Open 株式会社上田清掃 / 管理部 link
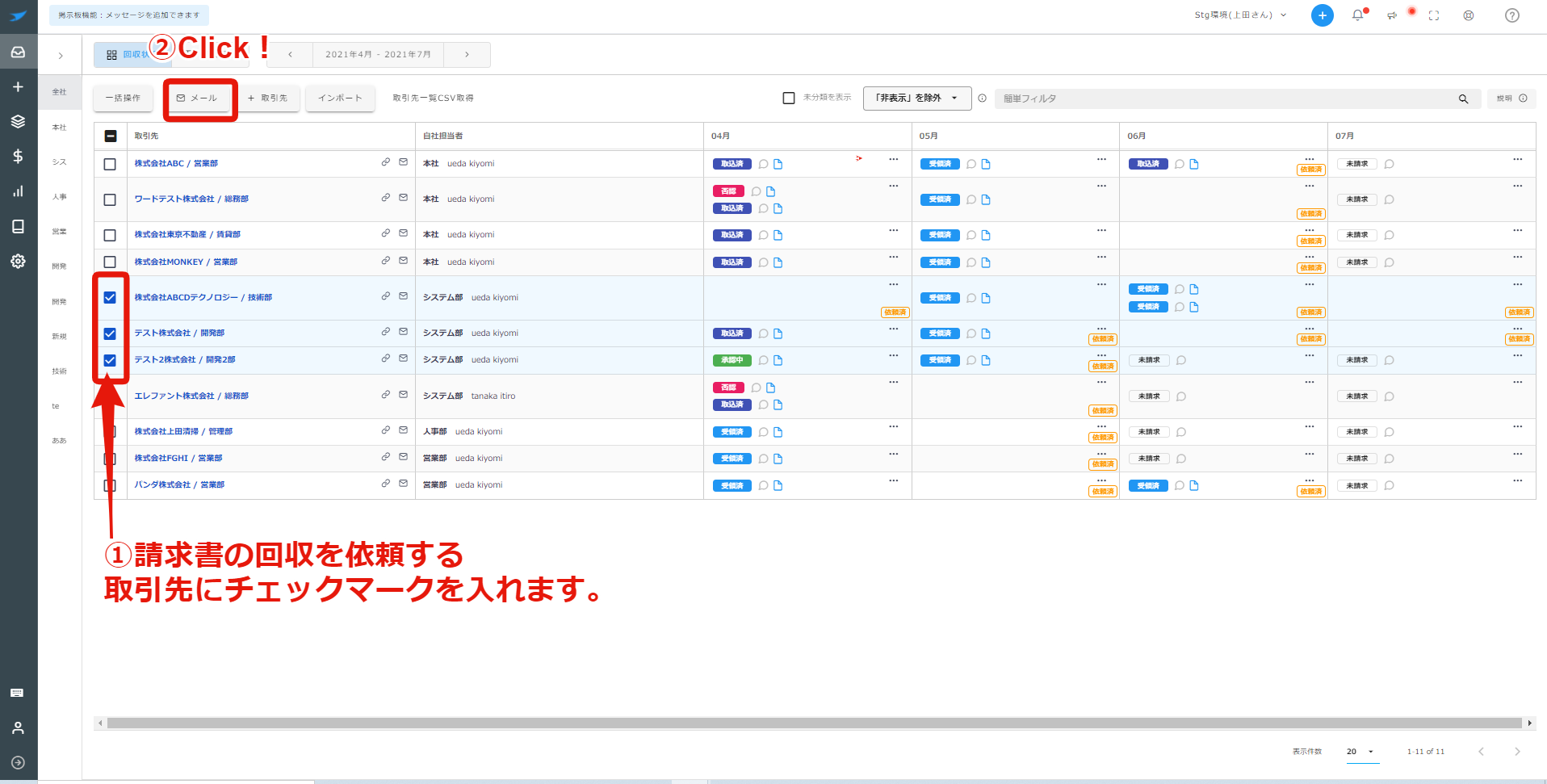Image resolution: width=1547 pixels, height=784 pixels. click(183, 432)
